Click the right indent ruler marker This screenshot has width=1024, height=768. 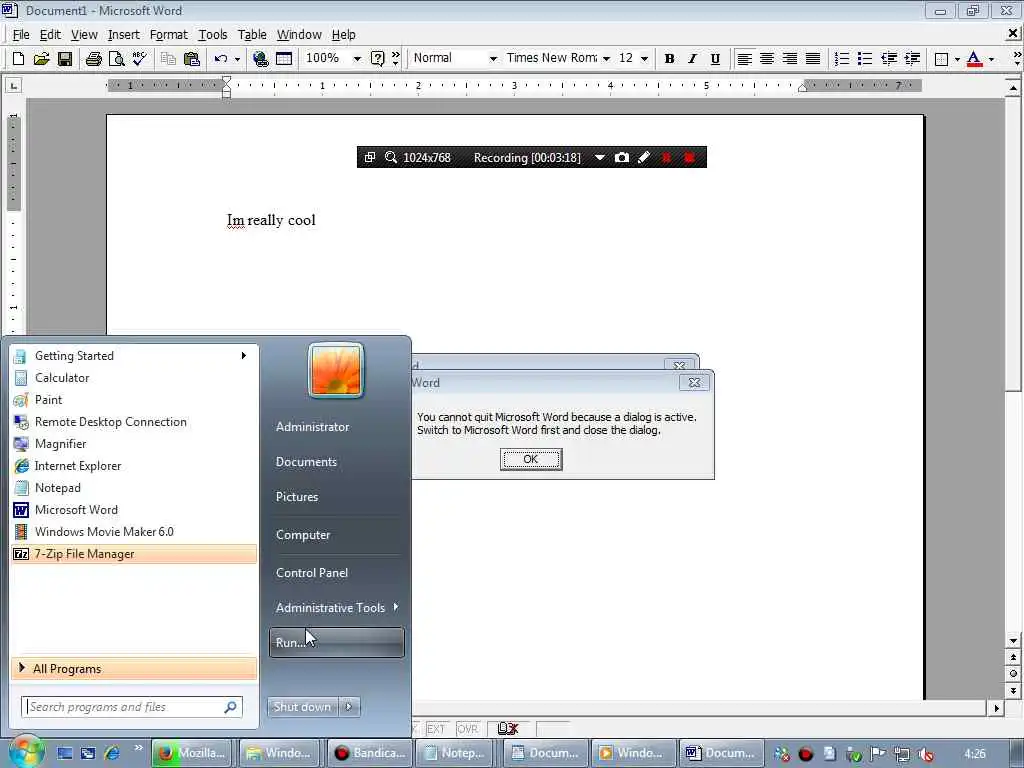pyautogui.click(x=803, y=88)
